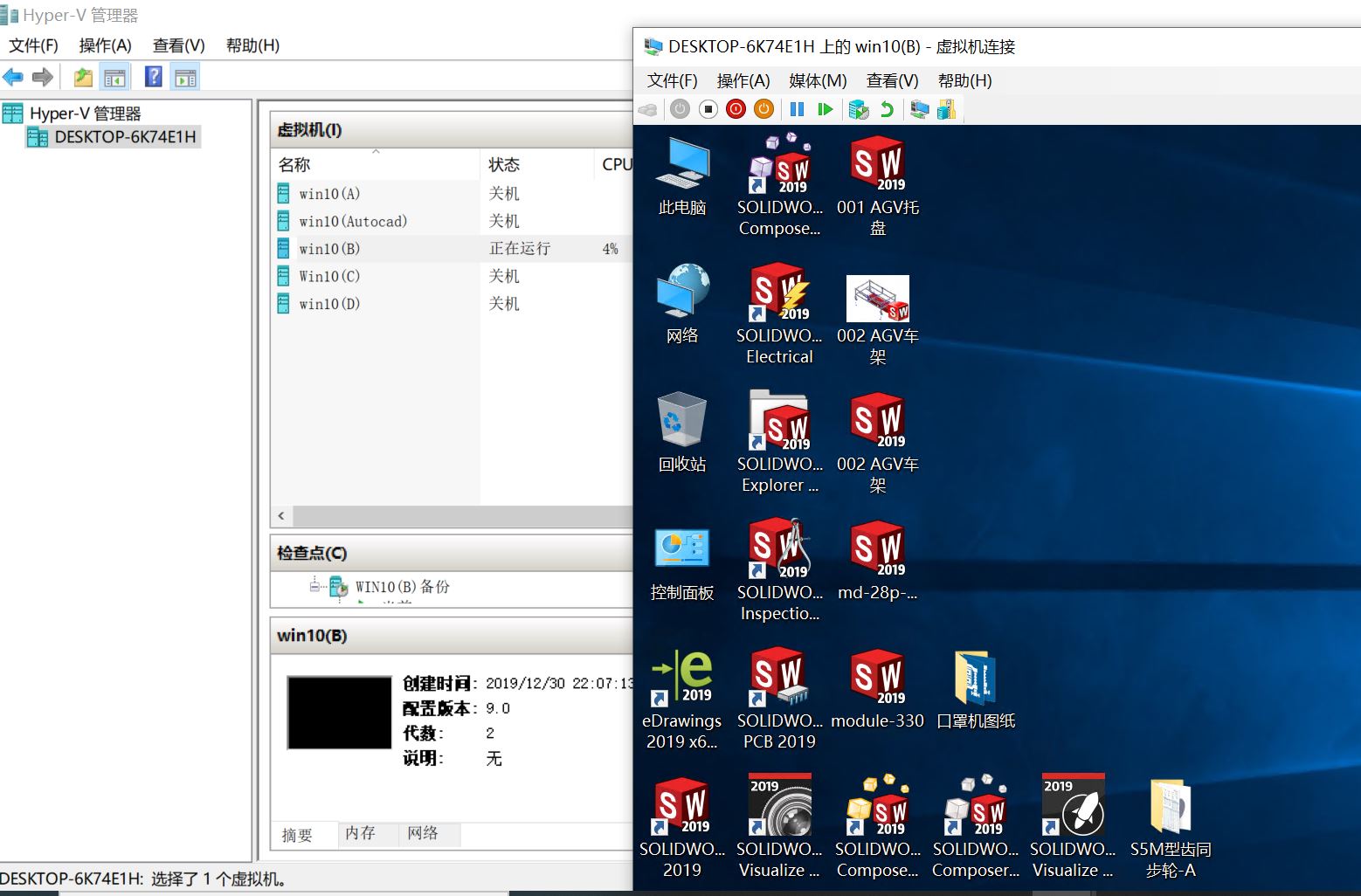
Task: Click the Turn Off stop button
Action: point(708,109)
